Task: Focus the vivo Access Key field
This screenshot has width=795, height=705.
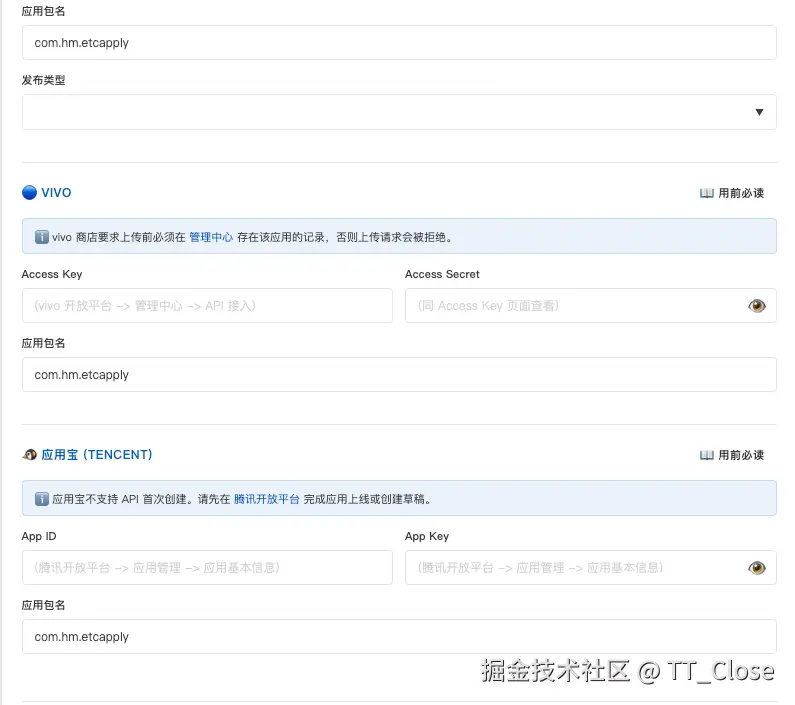Action: point(207,305)
